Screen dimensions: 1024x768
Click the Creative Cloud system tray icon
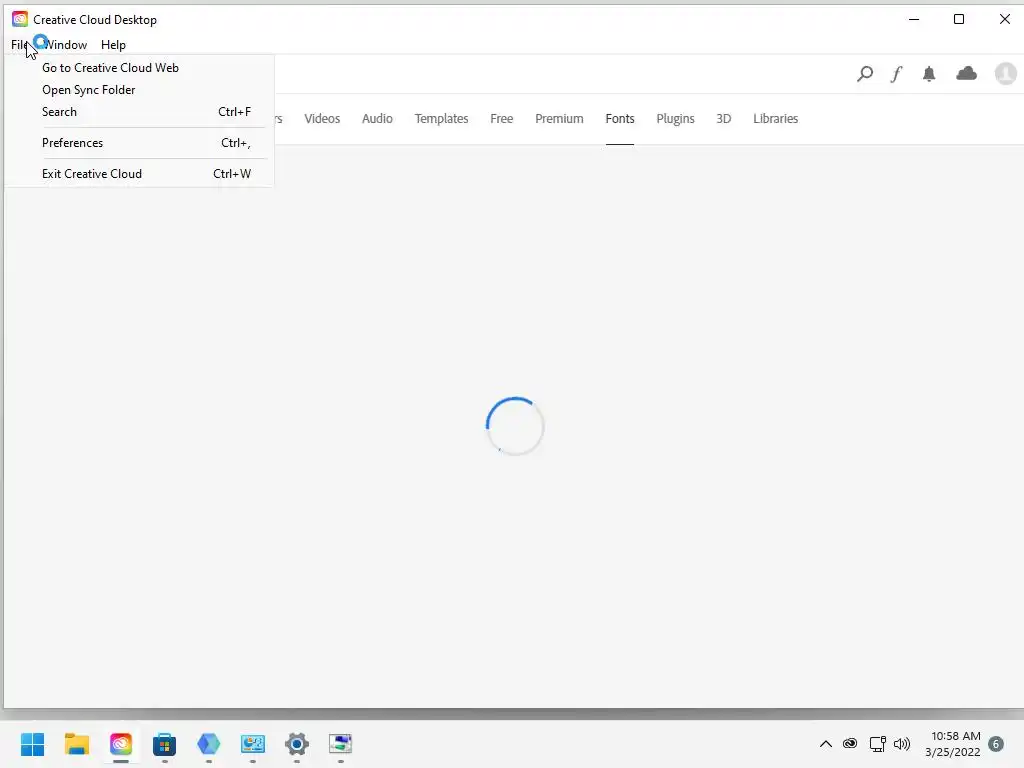coord(850,744)
